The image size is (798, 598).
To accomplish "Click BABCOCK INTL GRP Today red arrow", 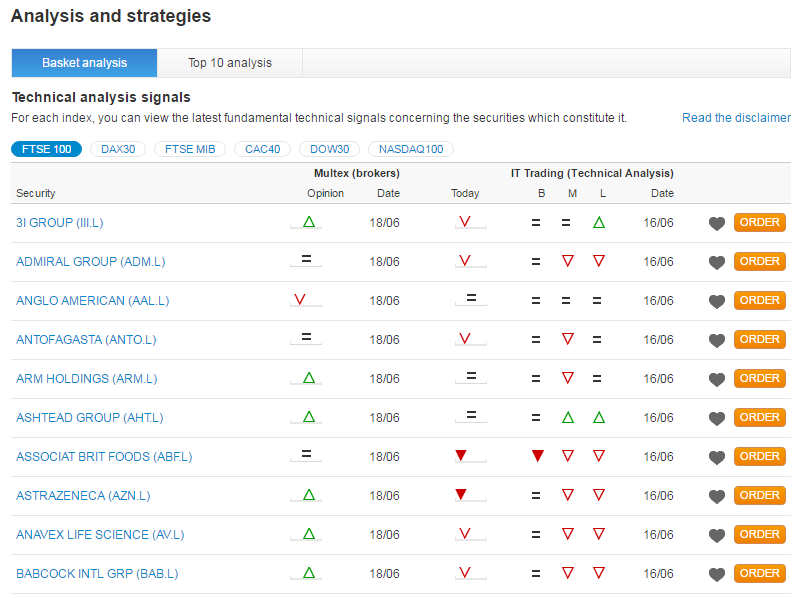I will coord(465,572).
